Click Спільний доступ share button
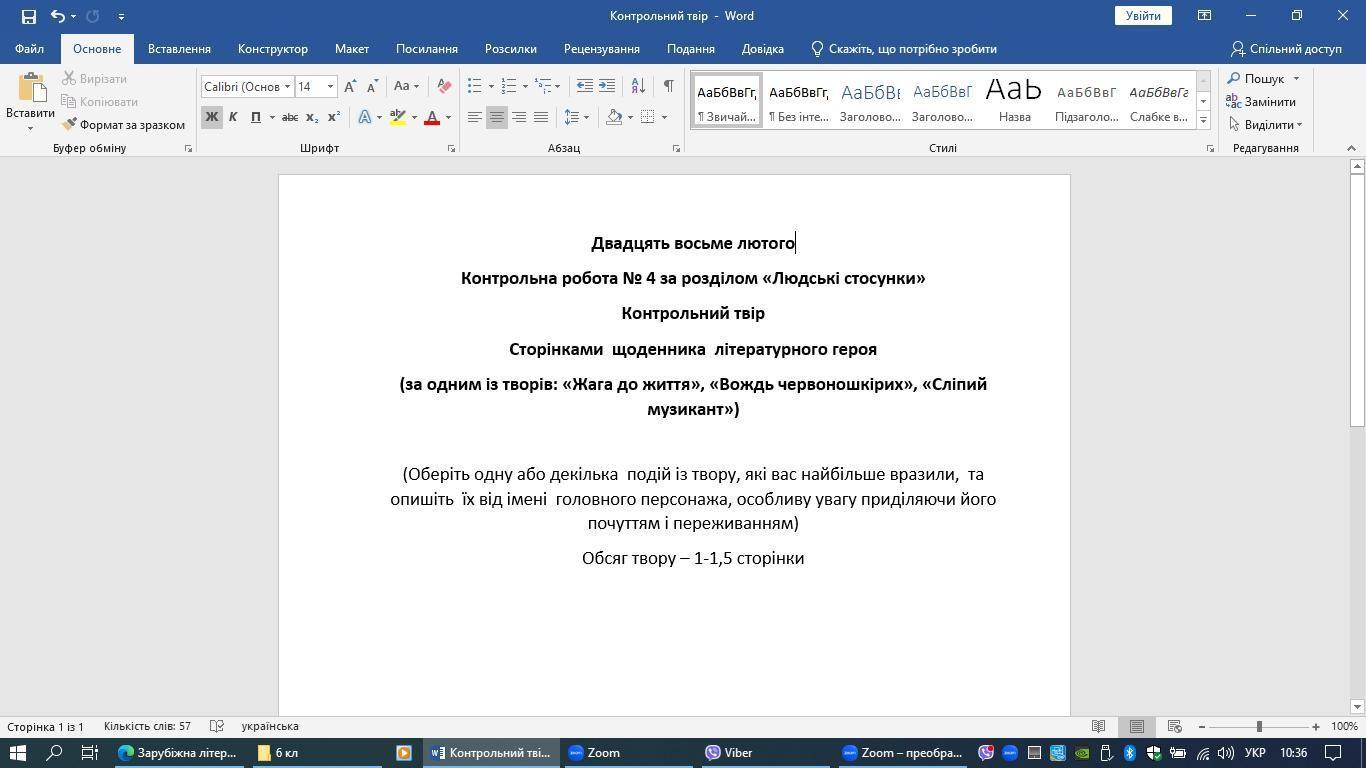This screenshot has width=1366, height=768. tap(1286, 49)
